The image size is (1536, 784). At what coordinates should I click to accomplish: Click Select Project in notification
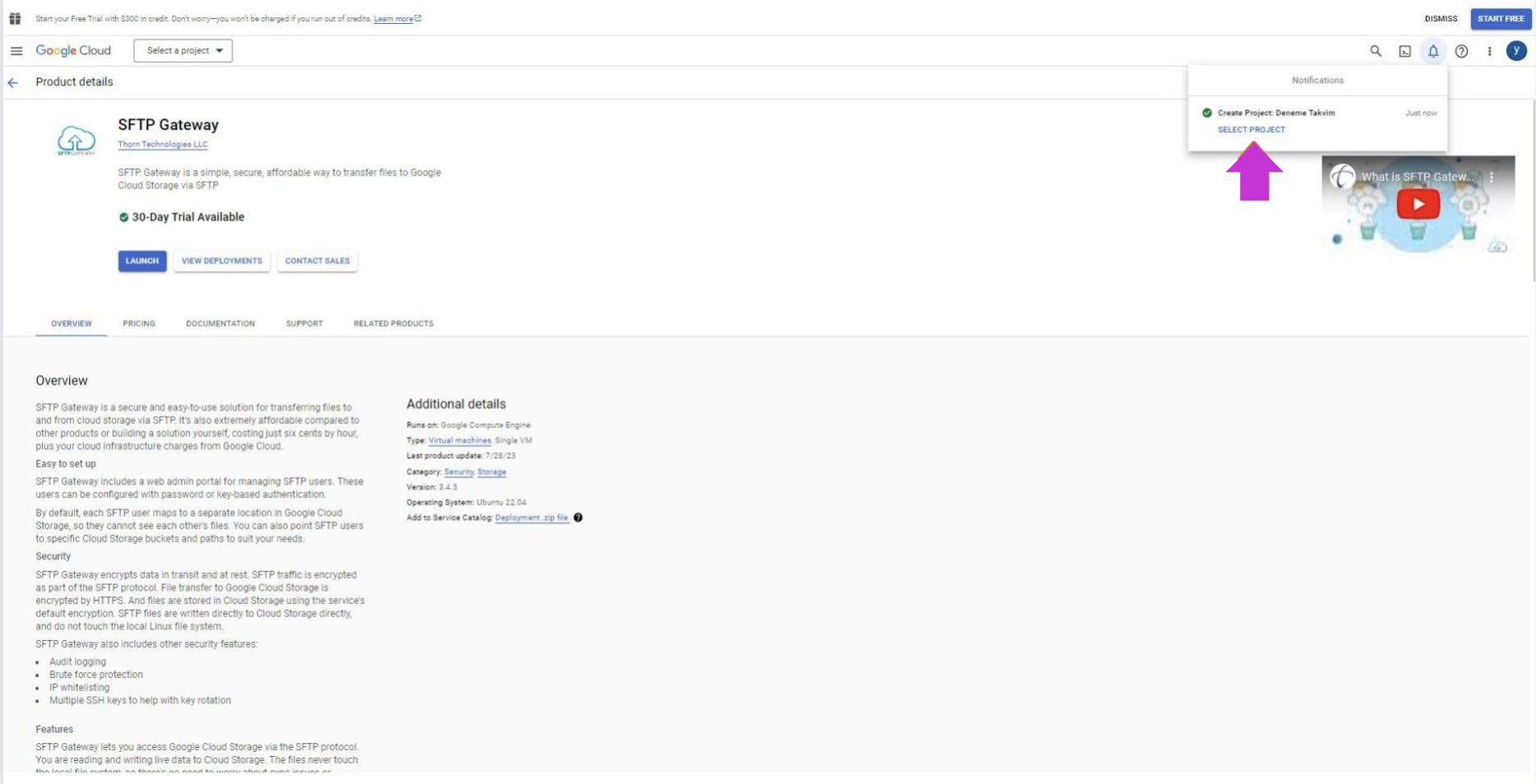coord(1251,130)
